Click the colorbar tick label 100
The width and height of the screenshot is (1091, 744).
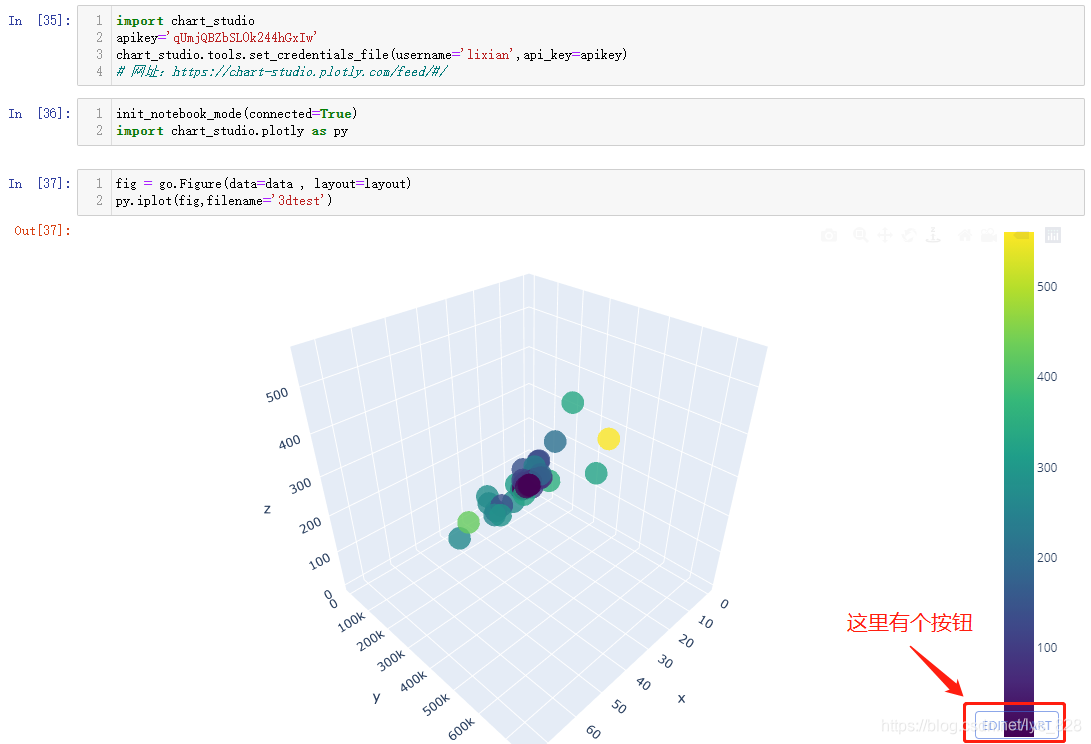1046,648
